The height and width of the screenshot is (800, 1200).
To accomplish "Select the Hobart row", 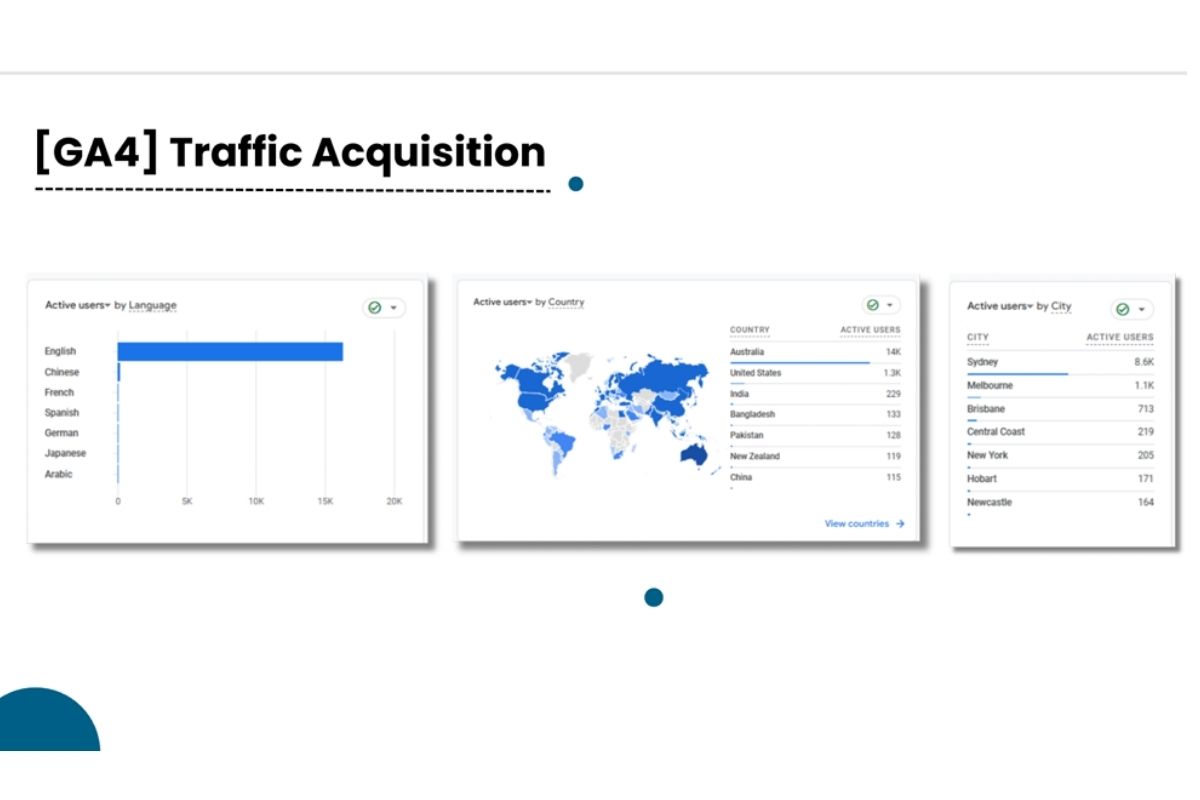I will click(x=1060, y=479).
